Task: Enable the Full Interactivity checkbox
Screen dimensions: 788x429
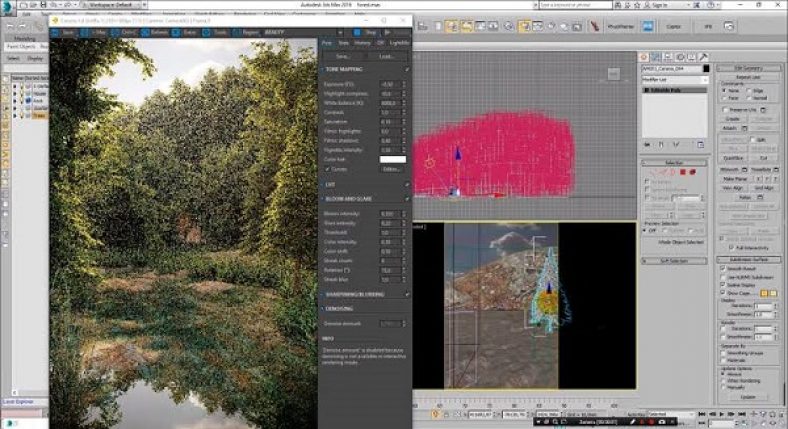Action: [x=730, y=247]
